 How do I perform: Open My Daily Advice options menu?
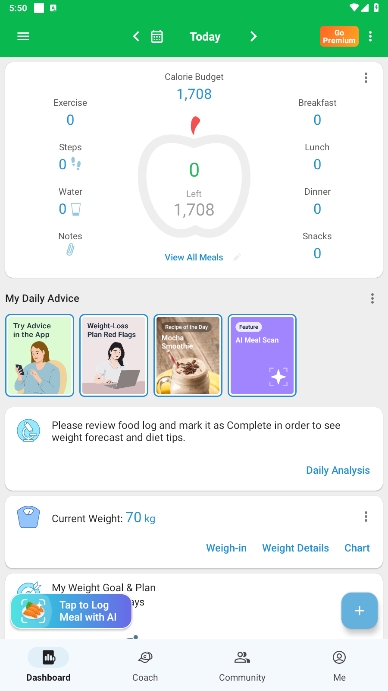pos(372,298)
